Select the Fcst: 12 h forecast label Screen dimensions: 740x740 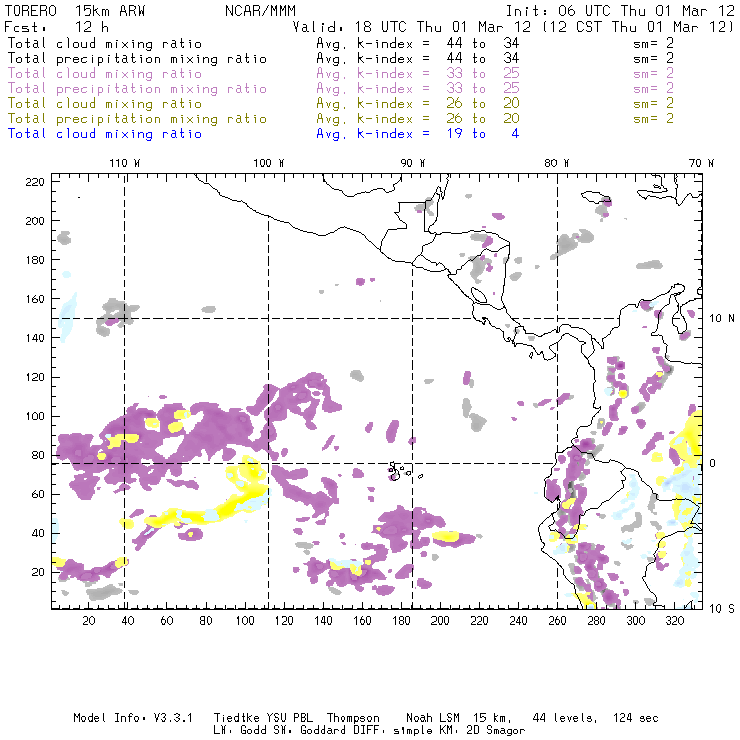(x=57, y=27)
